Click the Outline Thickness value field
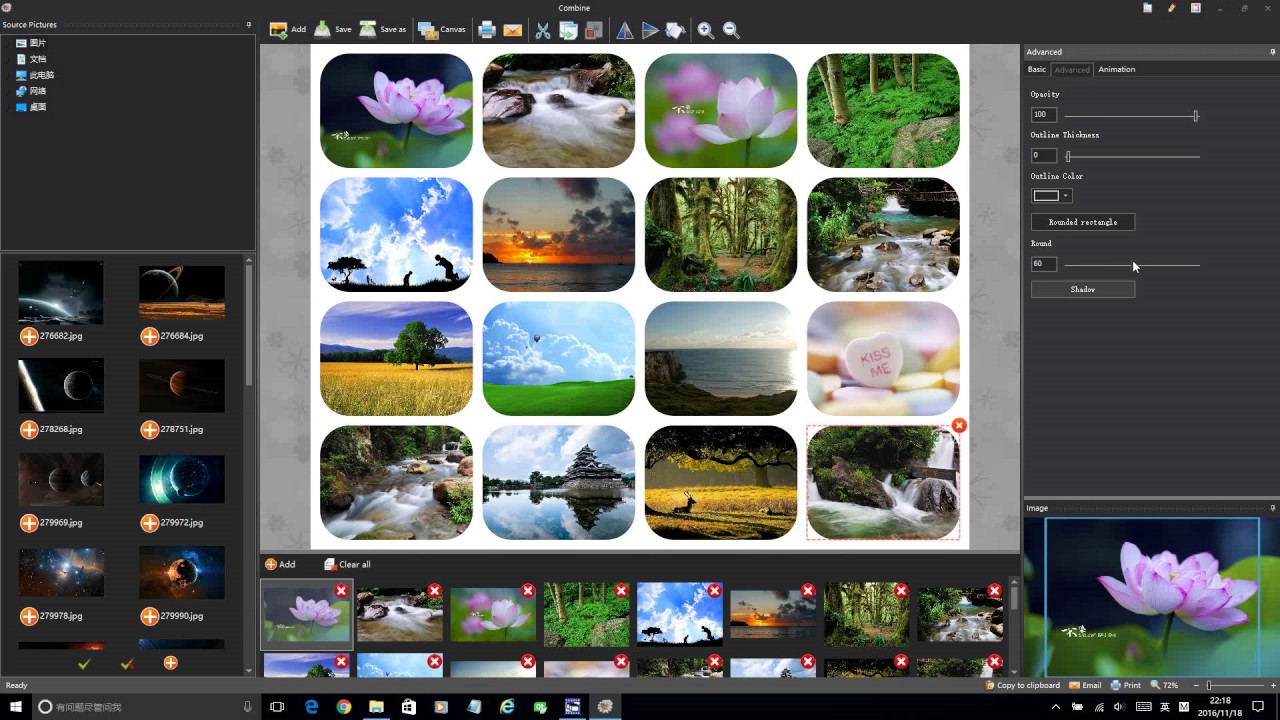Screen dimensions: 1280x720 tap(1044, 155)
